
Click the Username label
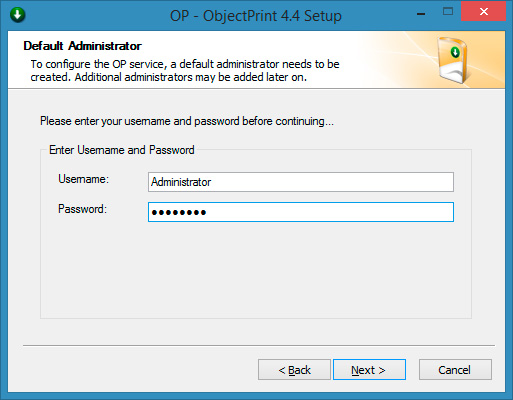[83, 179]
